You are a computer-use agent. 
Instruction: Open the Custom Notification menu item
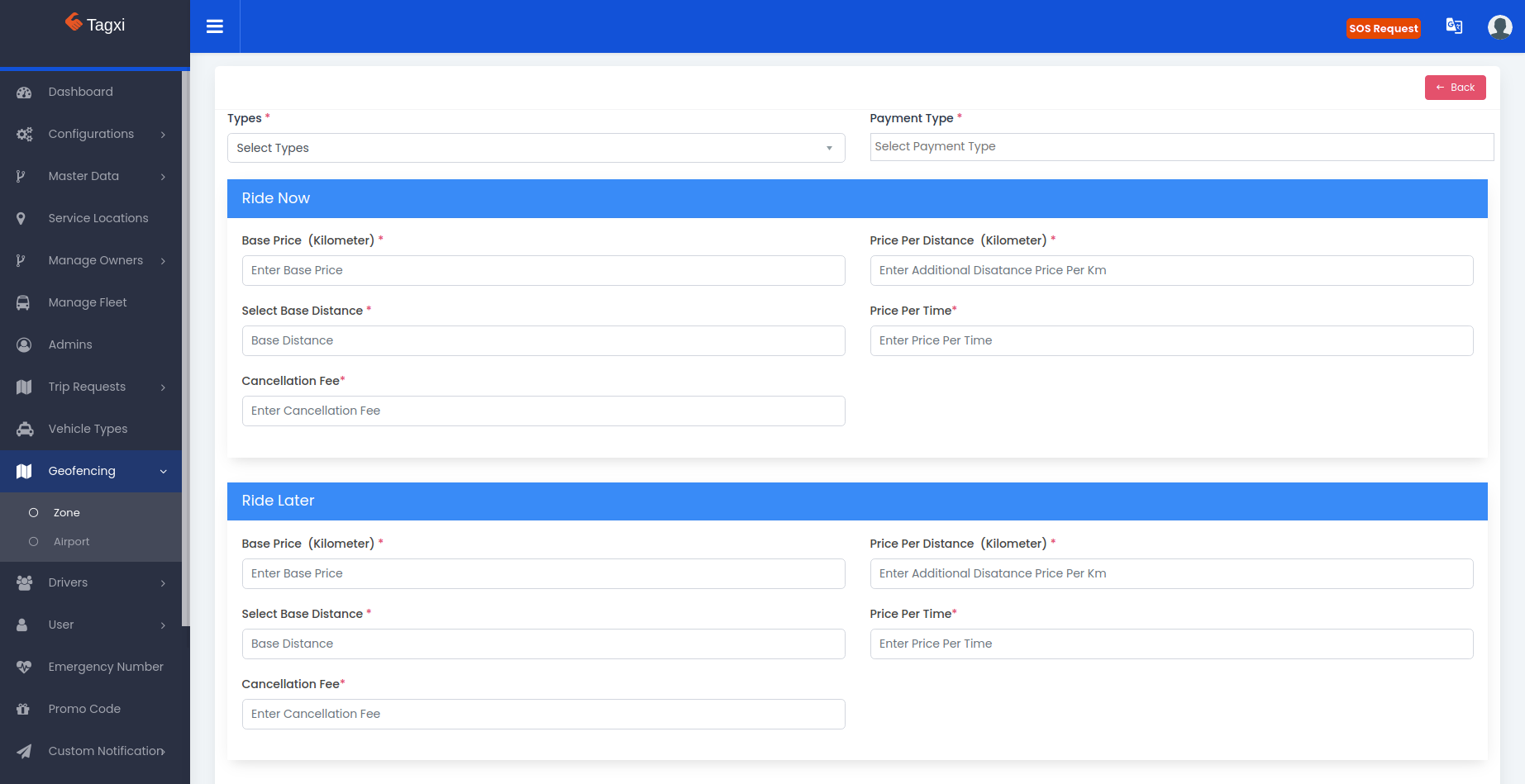(x=106, y=751)
